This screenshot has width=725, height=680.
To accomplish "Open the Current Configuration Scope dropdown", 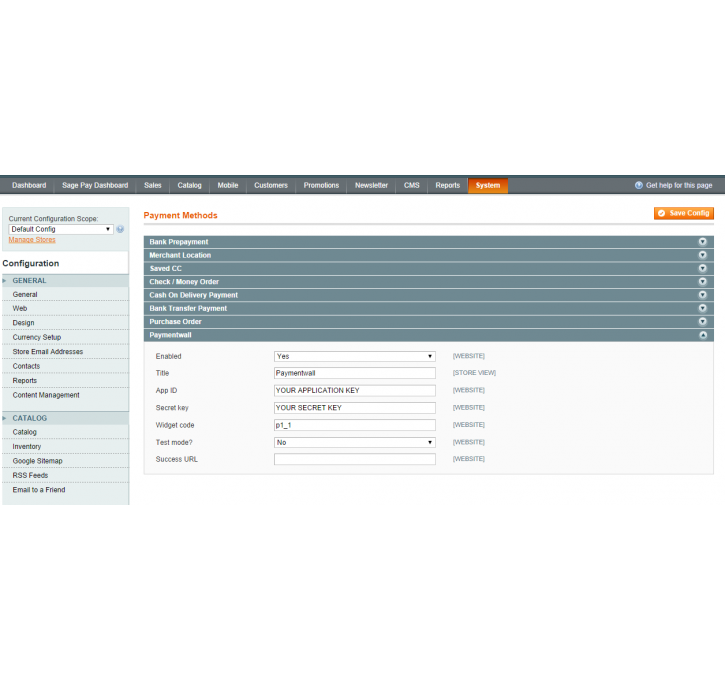I will 61,229.
